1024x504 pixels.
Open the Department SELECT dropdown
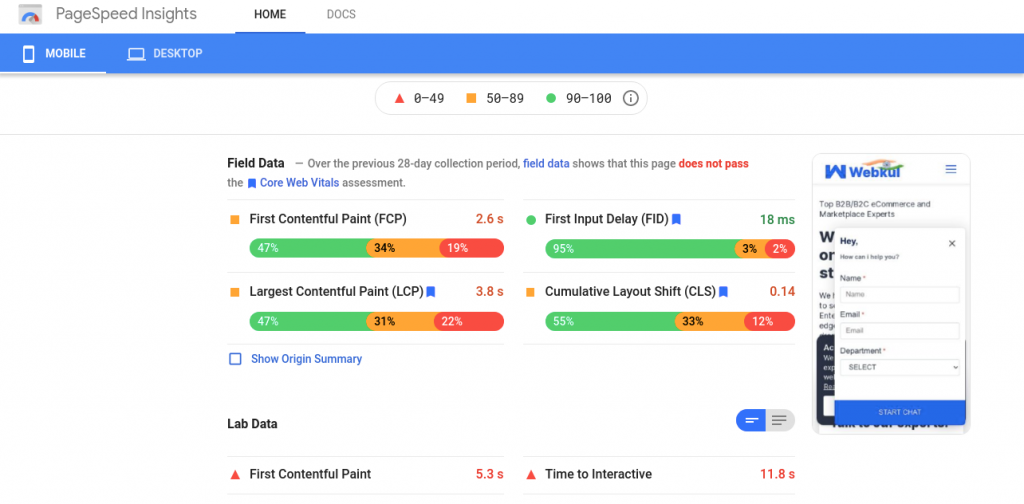pyautogui.click(x=900, y=367)
